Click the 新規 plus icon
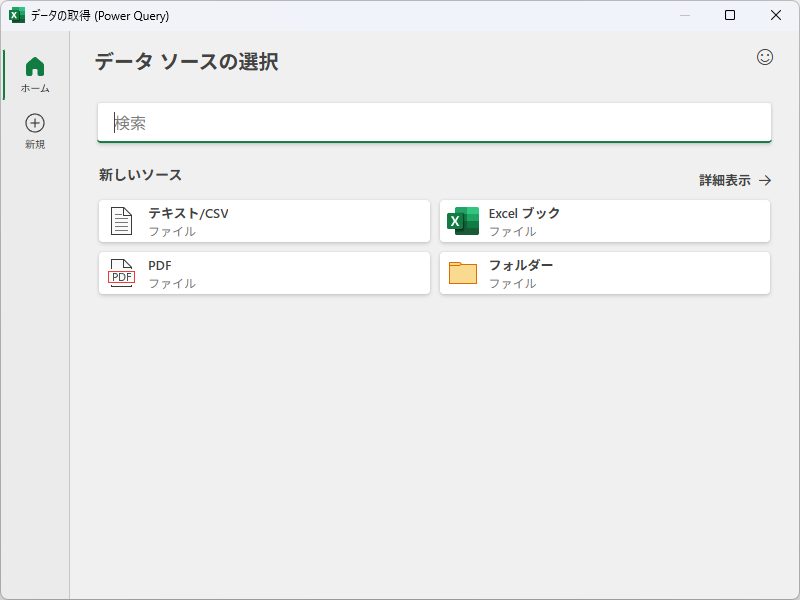800x600 pixels. point(35,125)
